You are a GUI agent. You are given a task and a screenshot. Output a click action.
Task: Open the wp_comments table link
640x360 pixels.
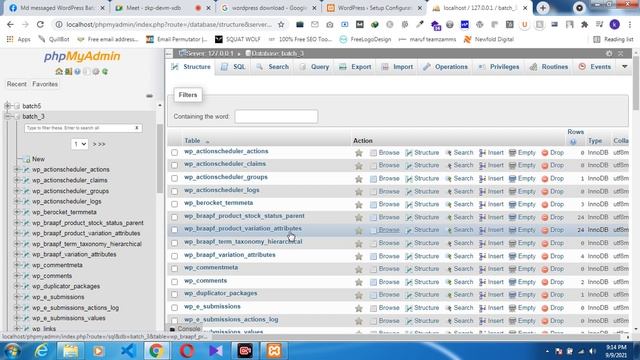[205, 281]
